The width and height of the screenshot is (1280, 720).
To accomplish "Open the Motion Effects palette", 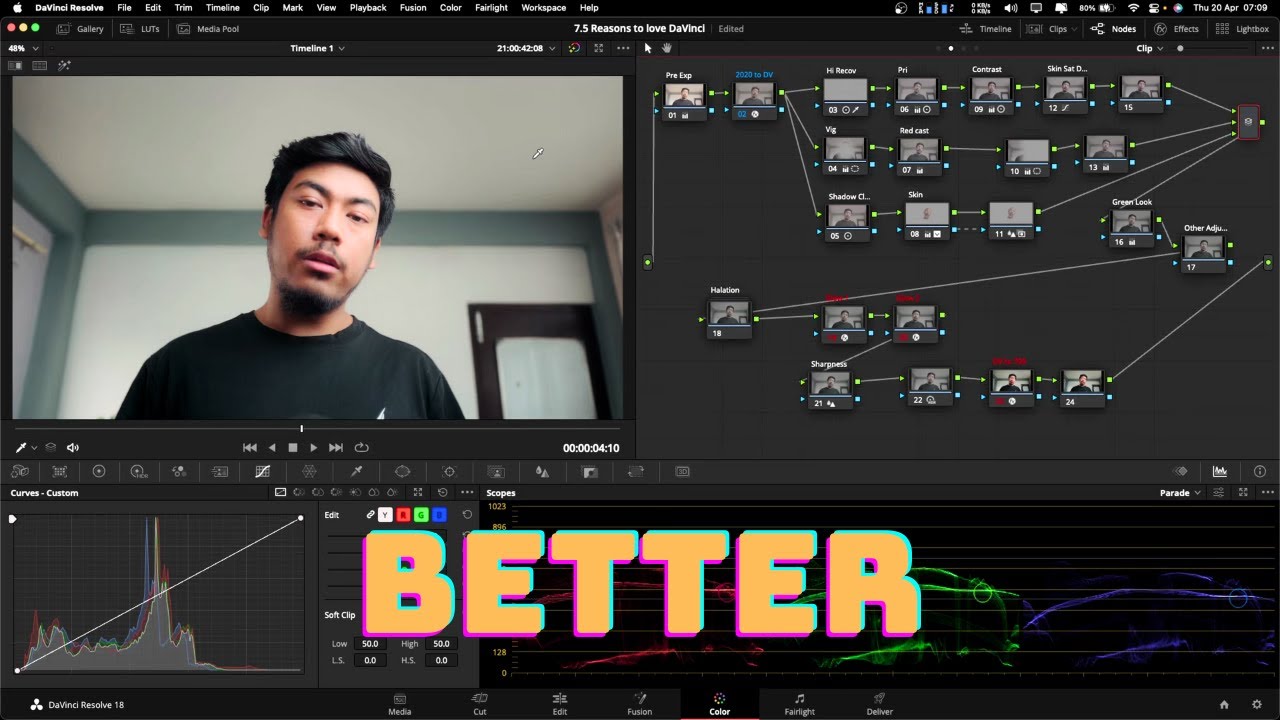I will point(220,471).
